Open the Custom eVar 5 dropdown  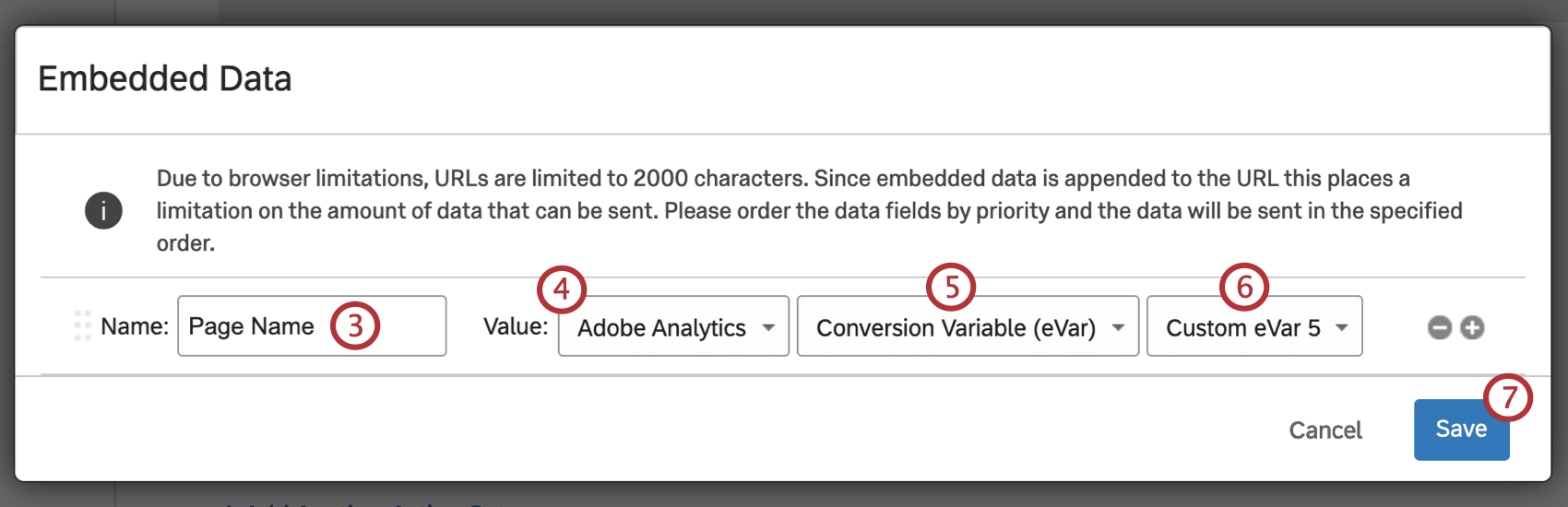1254,326
